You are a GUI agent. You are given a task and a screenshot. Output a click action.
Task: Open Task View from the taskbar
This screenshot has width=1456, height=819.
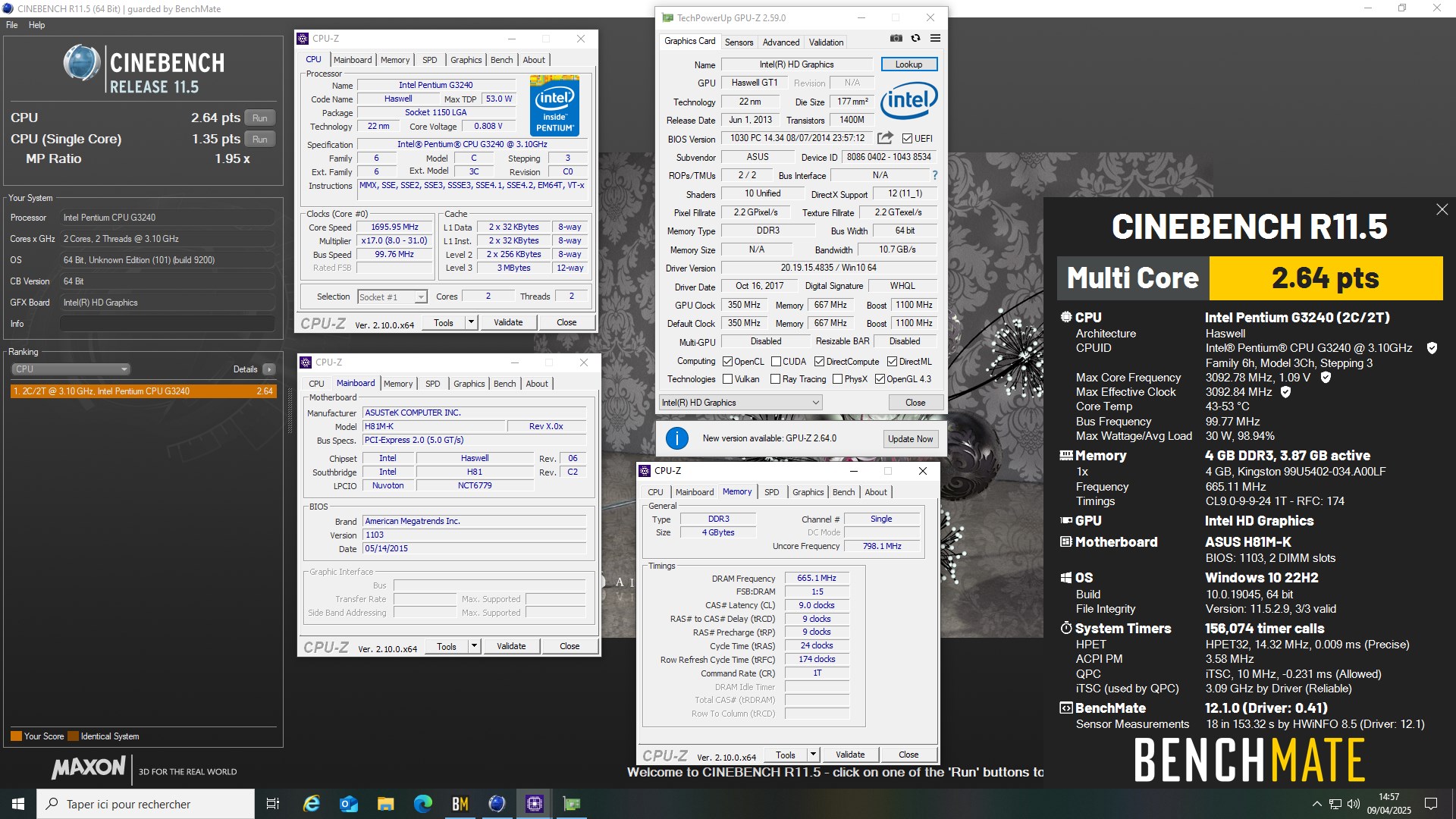pyautogui.click(x=273, y=804)
